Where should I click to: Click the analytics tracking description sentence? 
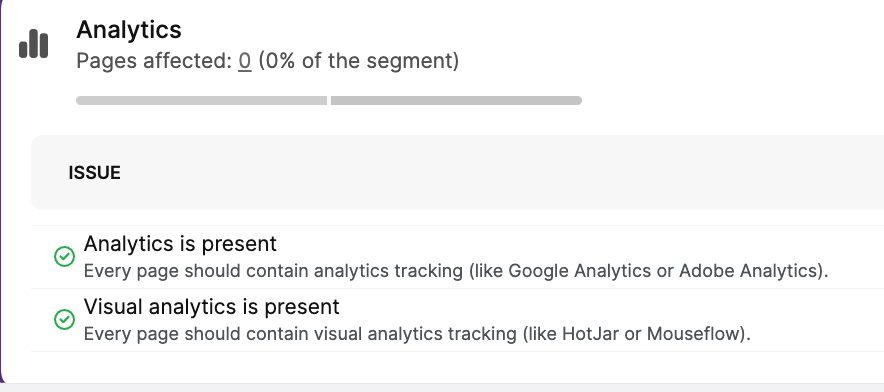click(x=456, y=271)
